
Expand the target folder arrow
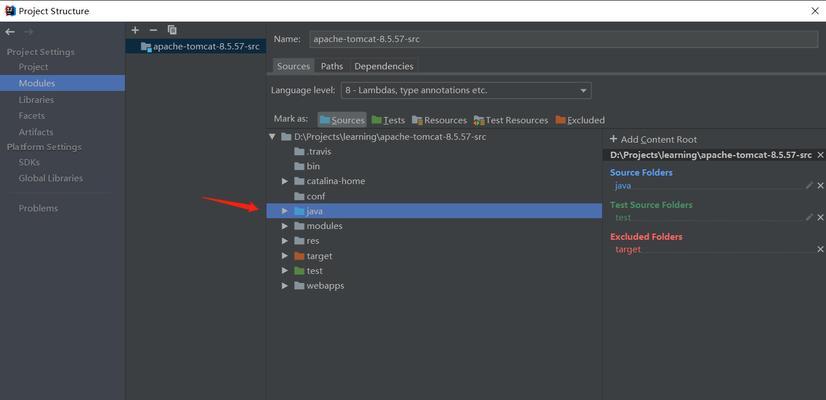tap(284, 256)
